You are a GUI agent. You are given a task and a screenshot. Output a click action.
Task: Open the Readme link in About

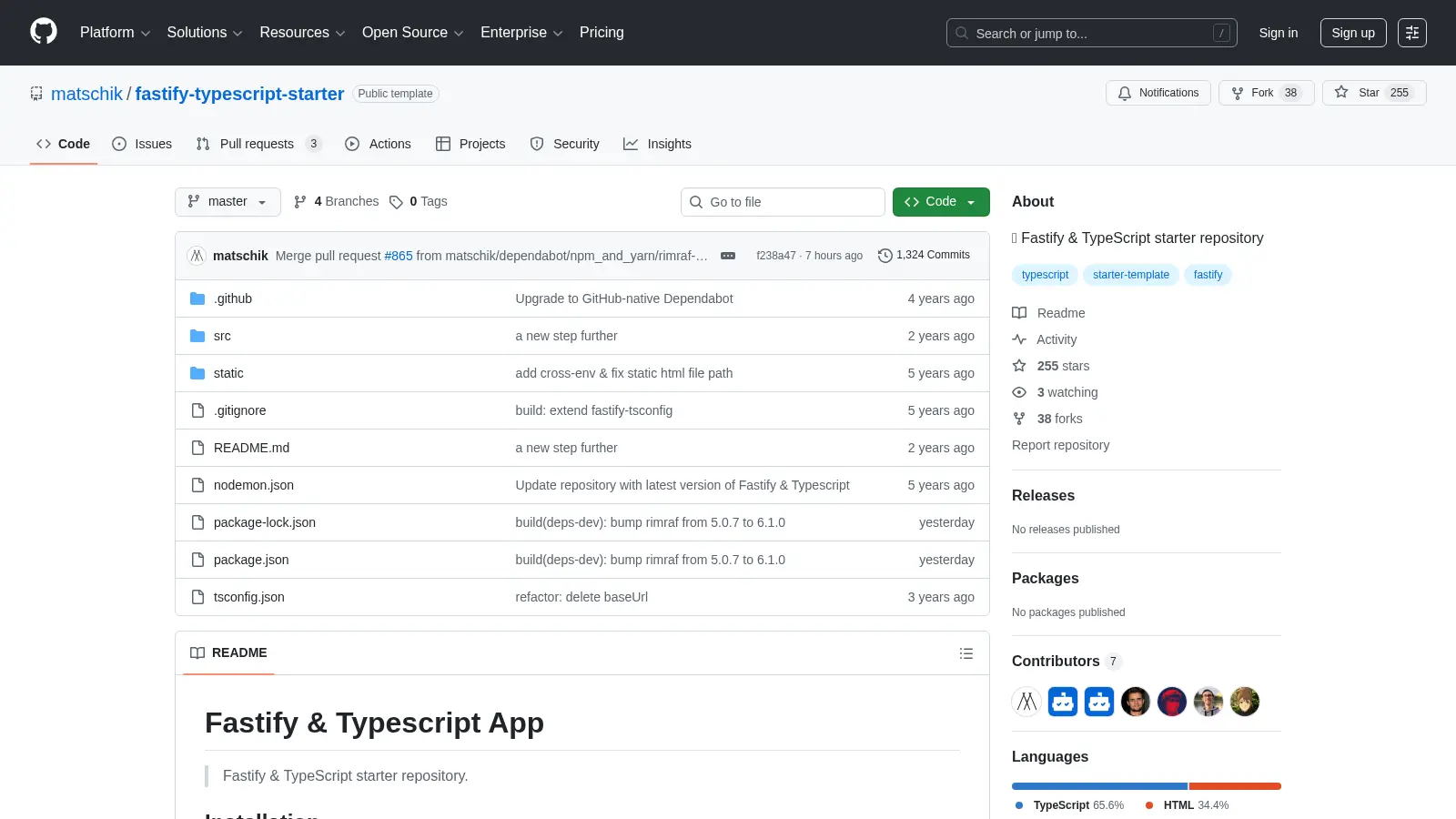[x=1048, y=313]
